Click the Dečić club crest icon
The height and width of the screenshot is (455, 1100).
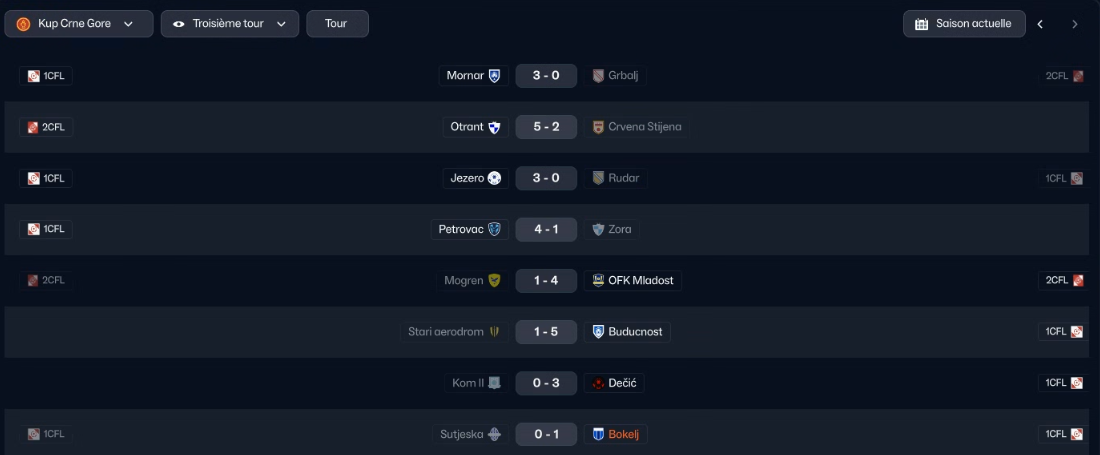[x=598, y=383]
